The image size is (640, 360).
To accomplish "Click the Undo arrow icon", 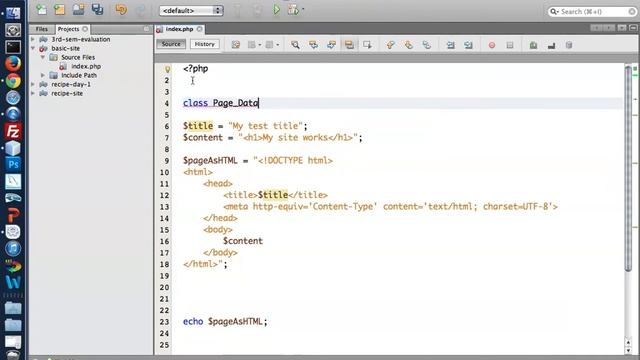I will point(121,10).
